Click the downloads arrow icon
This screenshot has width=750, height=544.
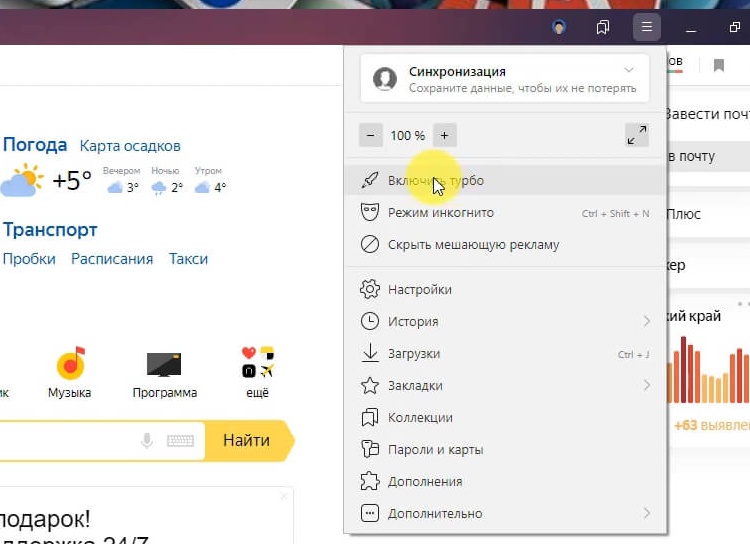[x=370, y=353]
